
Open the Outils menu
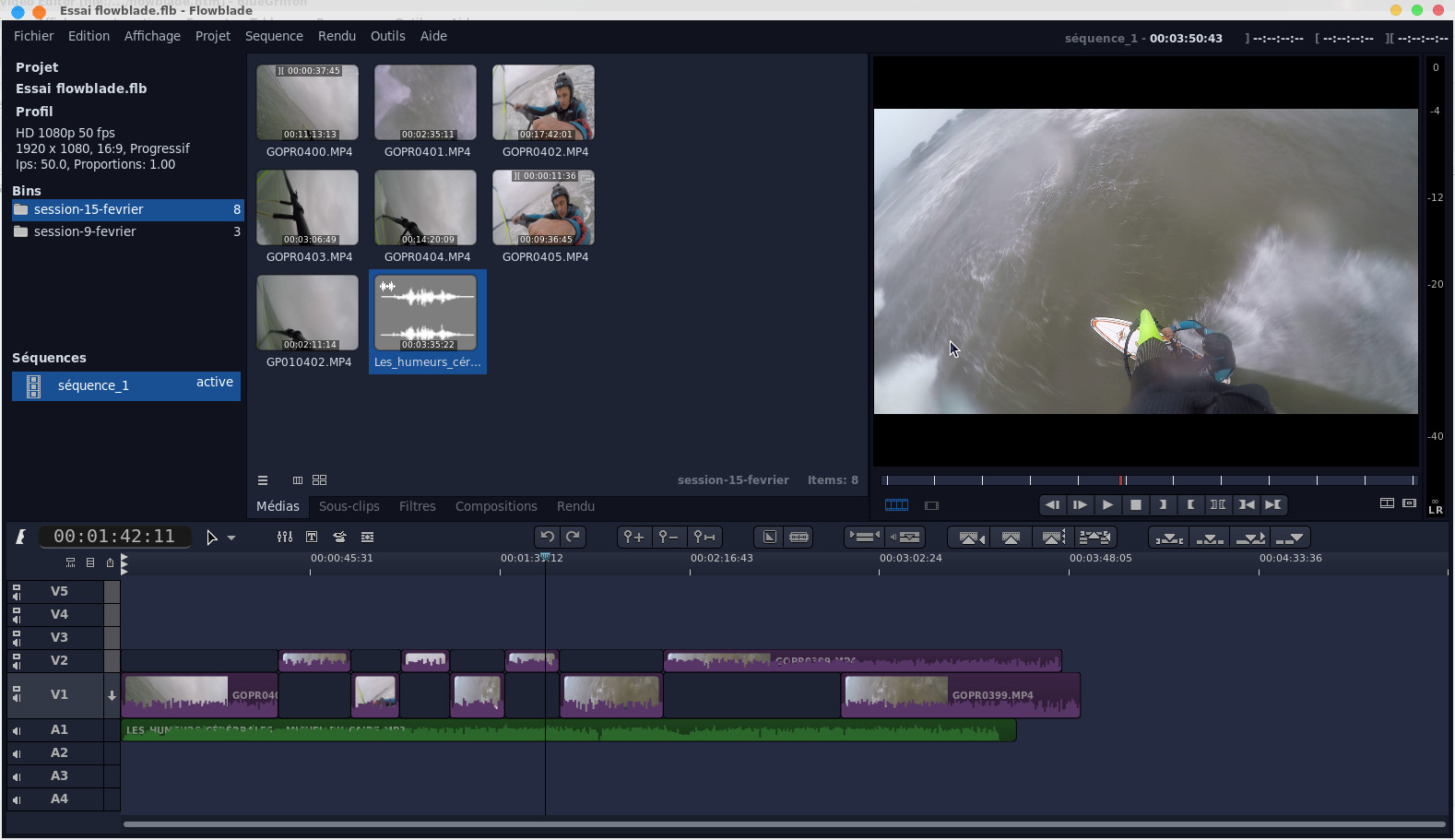[x=388, y=36]
